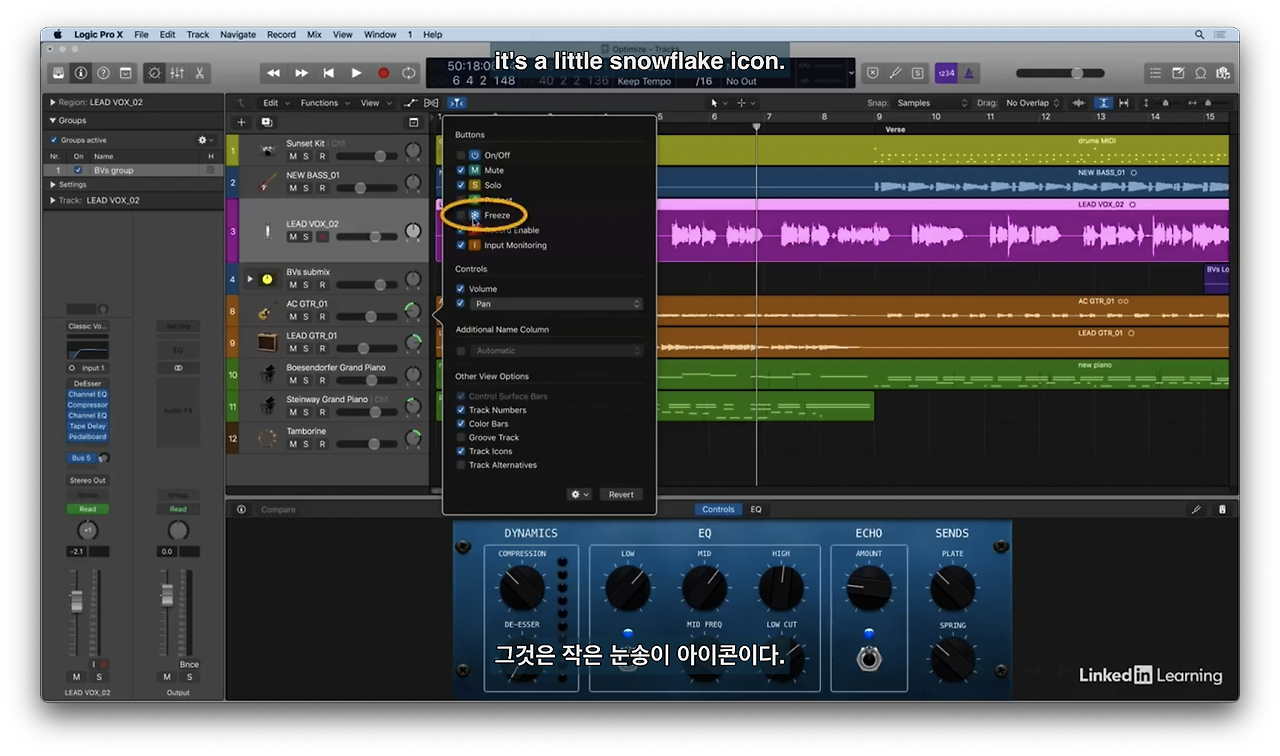Toggle the Inspector button in the control bar
The height and width of the screenshot is (756, 1280).
click(81, 73)
